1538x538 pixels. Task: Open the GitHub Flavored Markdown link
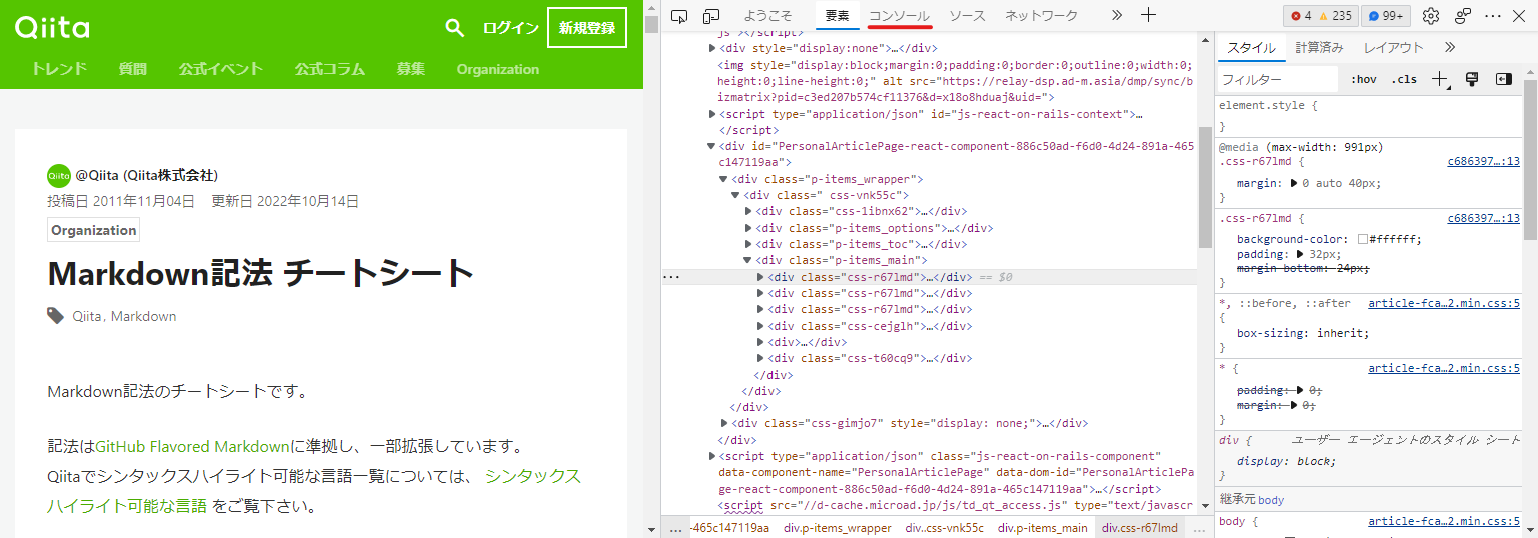[192, 445]
